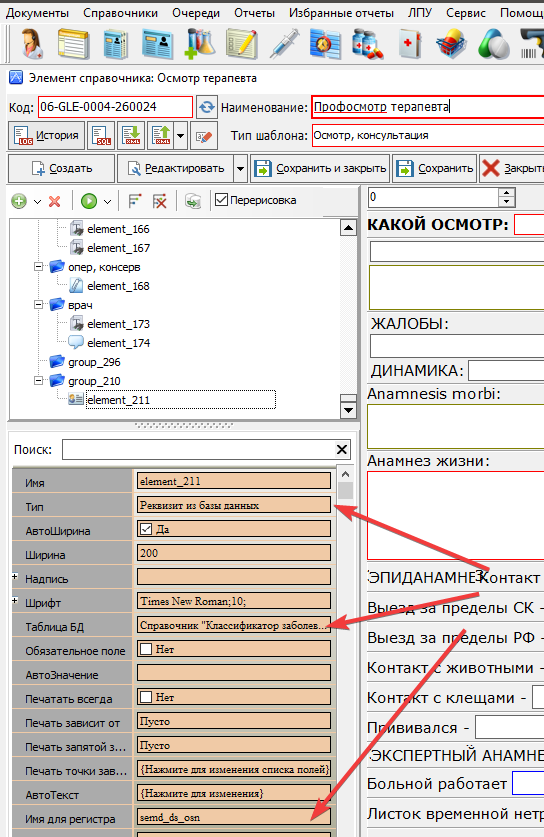Collapse the врач folder in tree
Image resolution: width=544 pixels, height=837 pixels.
pyautogui.click(x=38, y=305)
